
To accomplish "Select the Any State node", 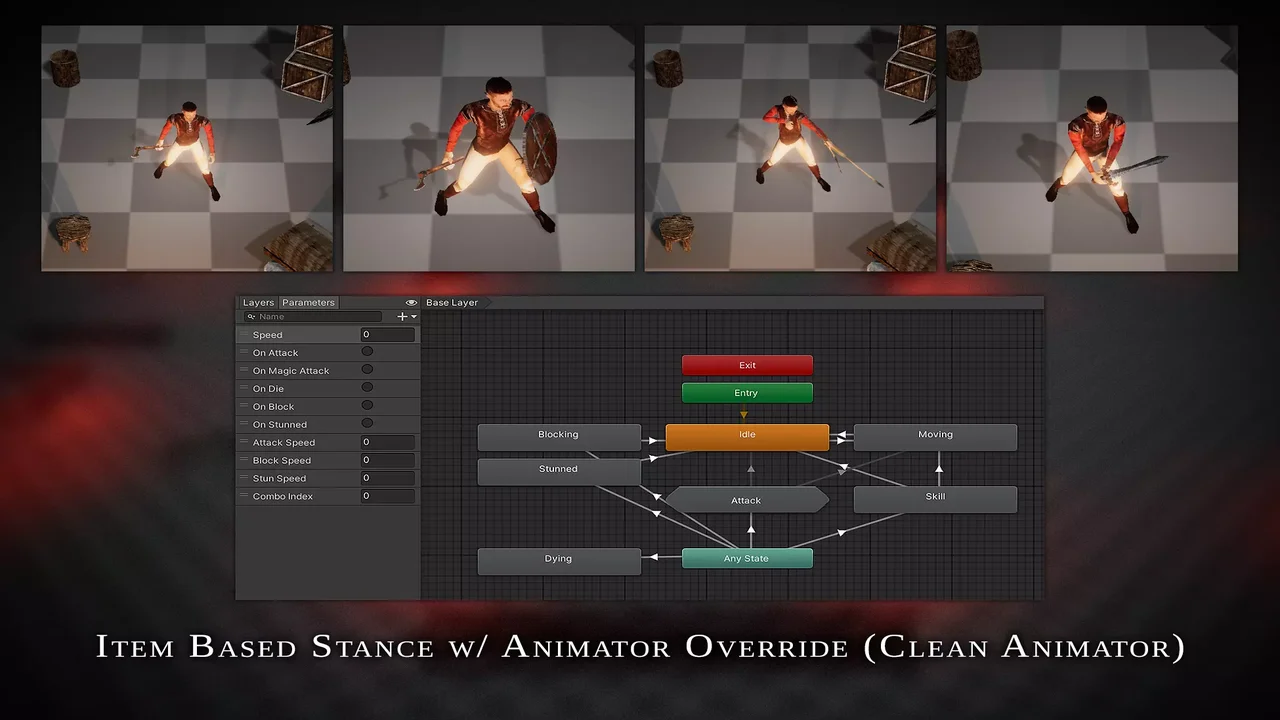I will (x=746, y=558).
